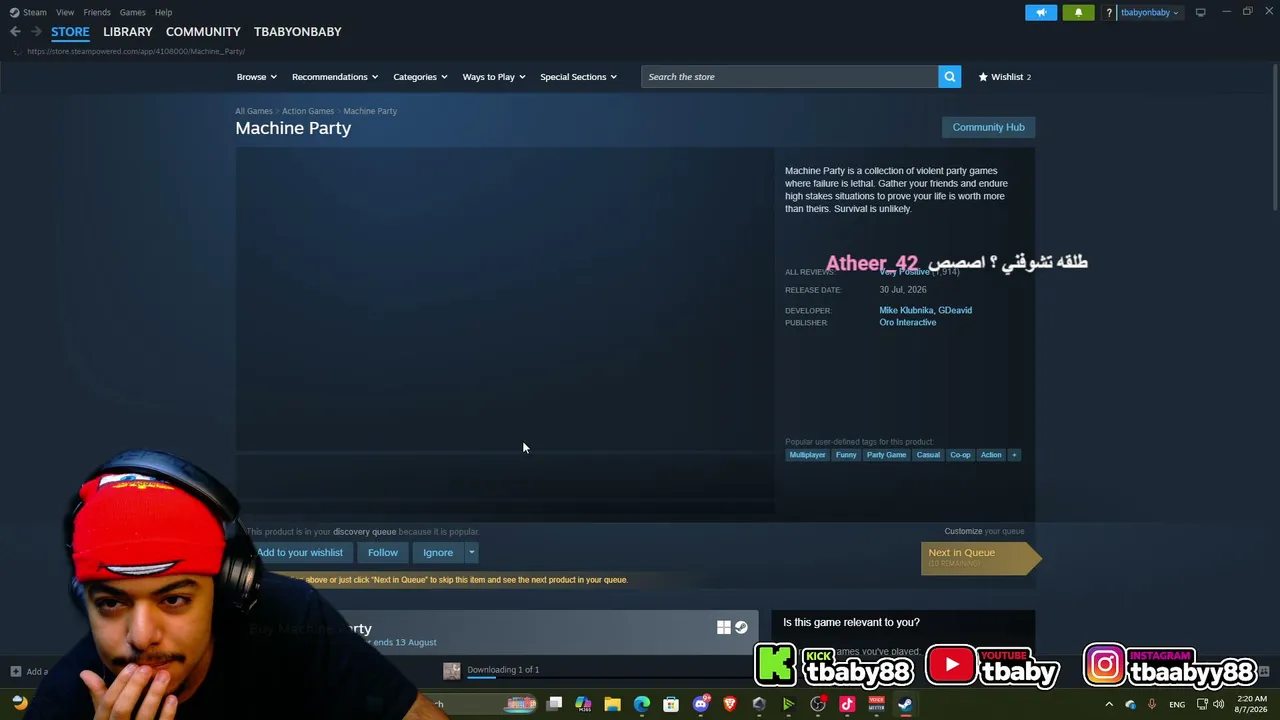Select the Party Game tag
The image size is (1280, 720).
click(x=886, y=455)
